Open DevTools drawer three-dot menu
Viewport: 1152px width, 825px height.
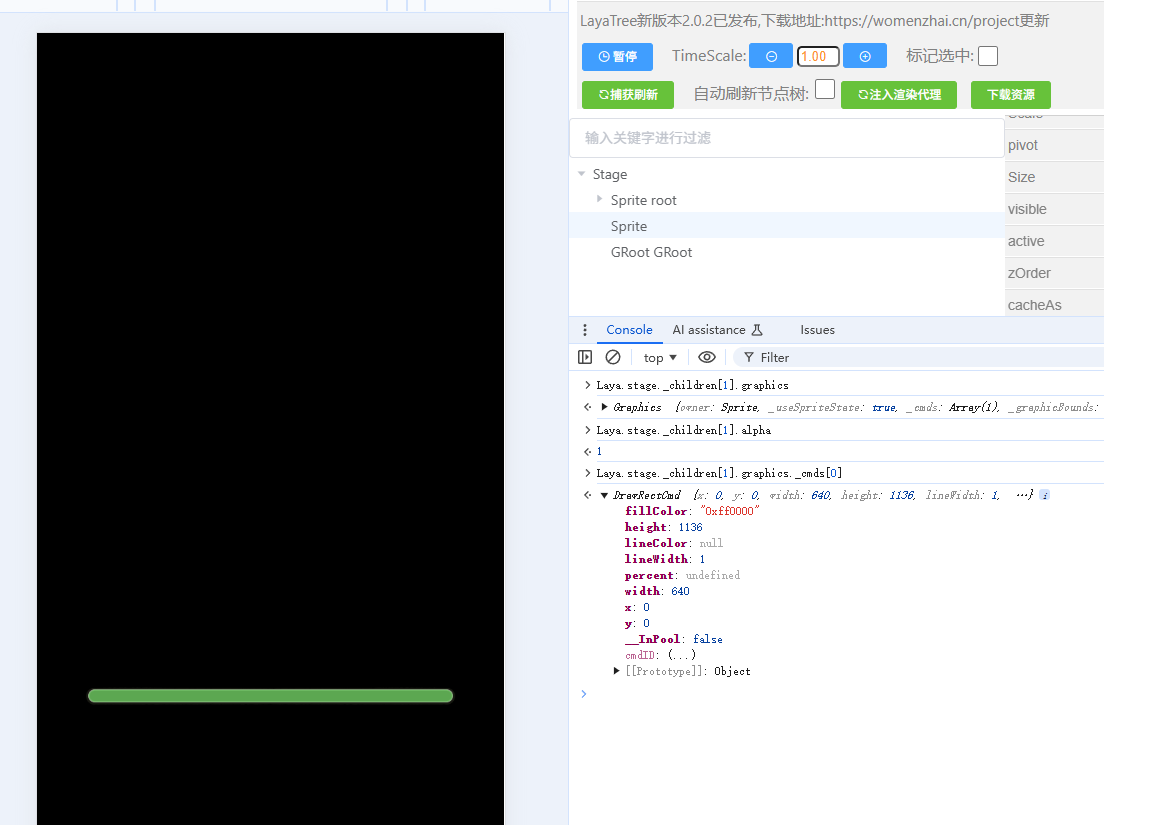coord(585,330)
